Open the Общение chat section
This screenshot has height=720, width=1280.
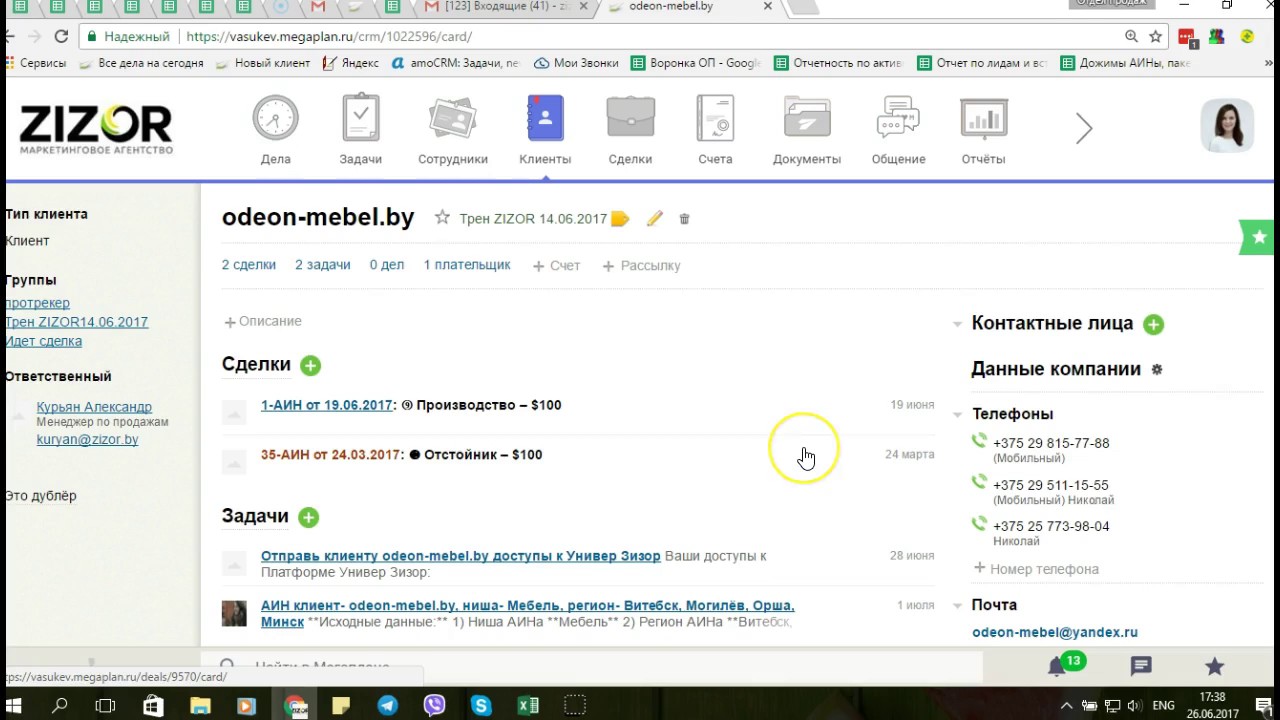[x=898, y=130]
